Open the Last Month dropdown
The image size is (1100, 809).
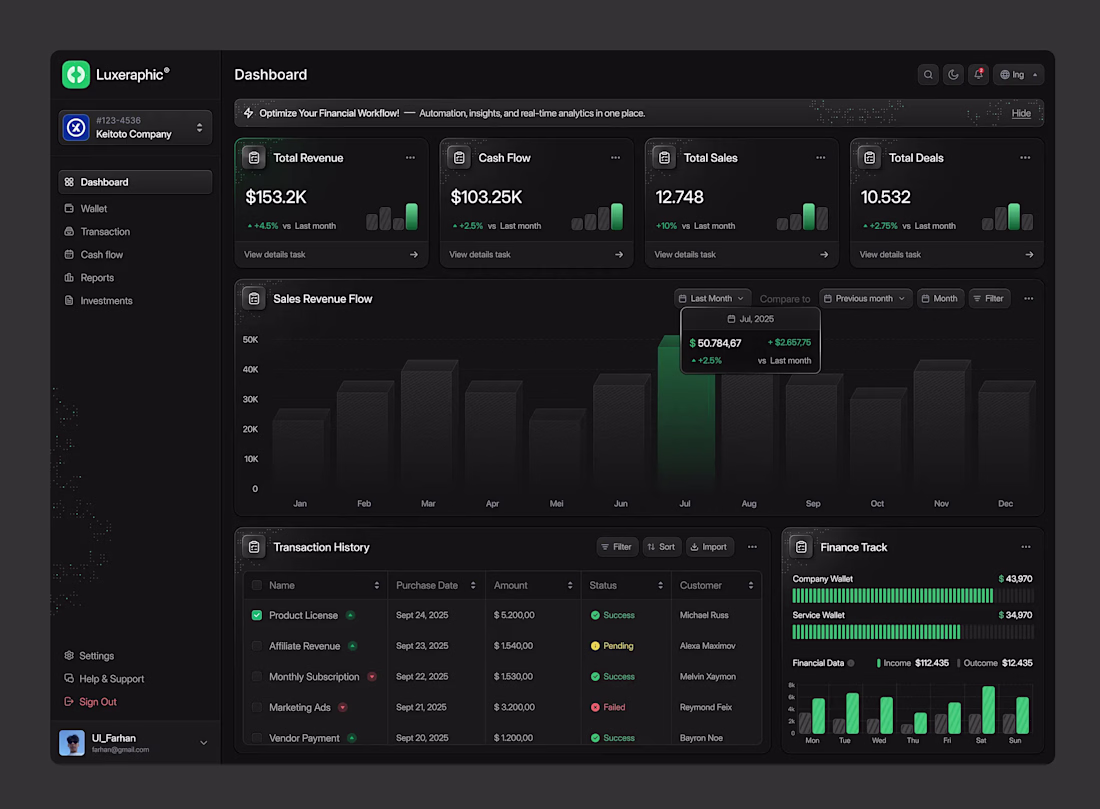[x=712, y=298]
